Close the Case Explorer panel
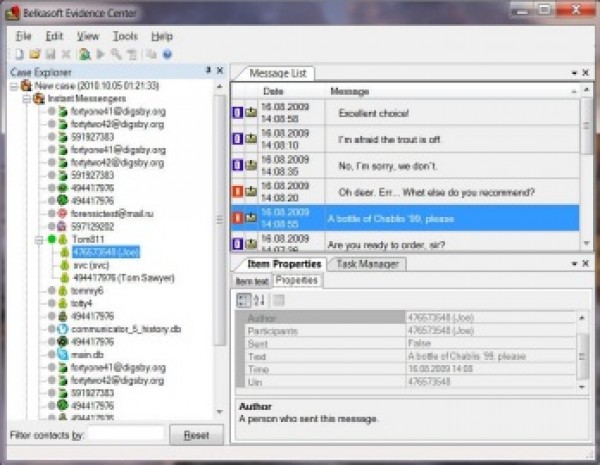The height and width of the screenshot is (465, 600). tap(220, 70)
